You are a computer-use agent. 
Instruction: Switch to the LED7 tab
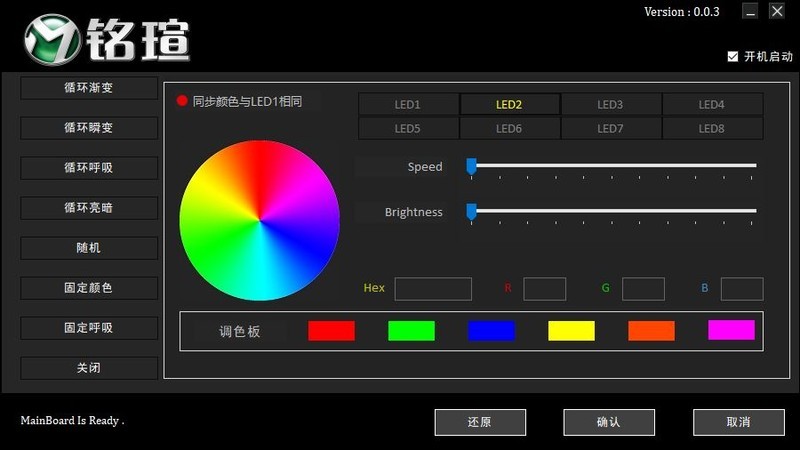[611, 128]
